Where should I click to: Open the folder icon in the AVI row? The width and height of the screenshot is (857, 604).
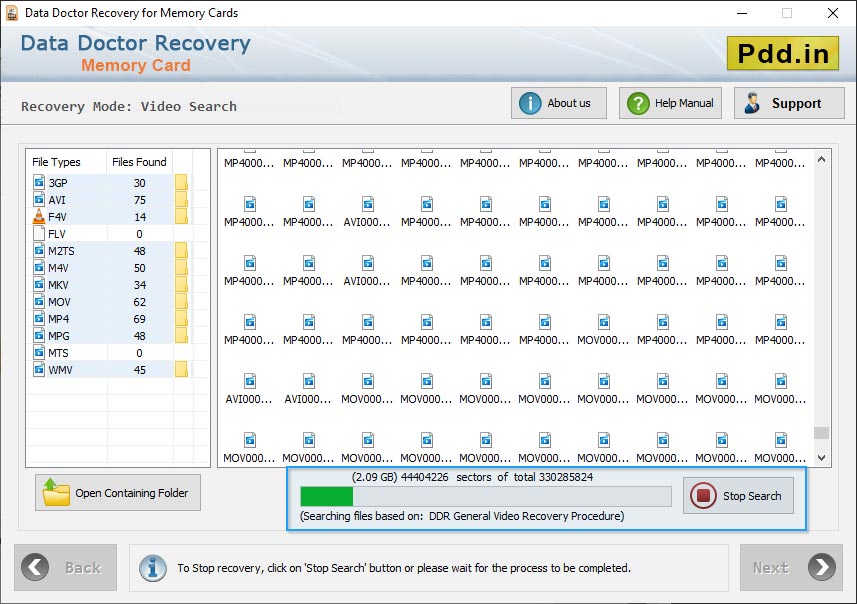pyautogui.click(x=181, y=200)
